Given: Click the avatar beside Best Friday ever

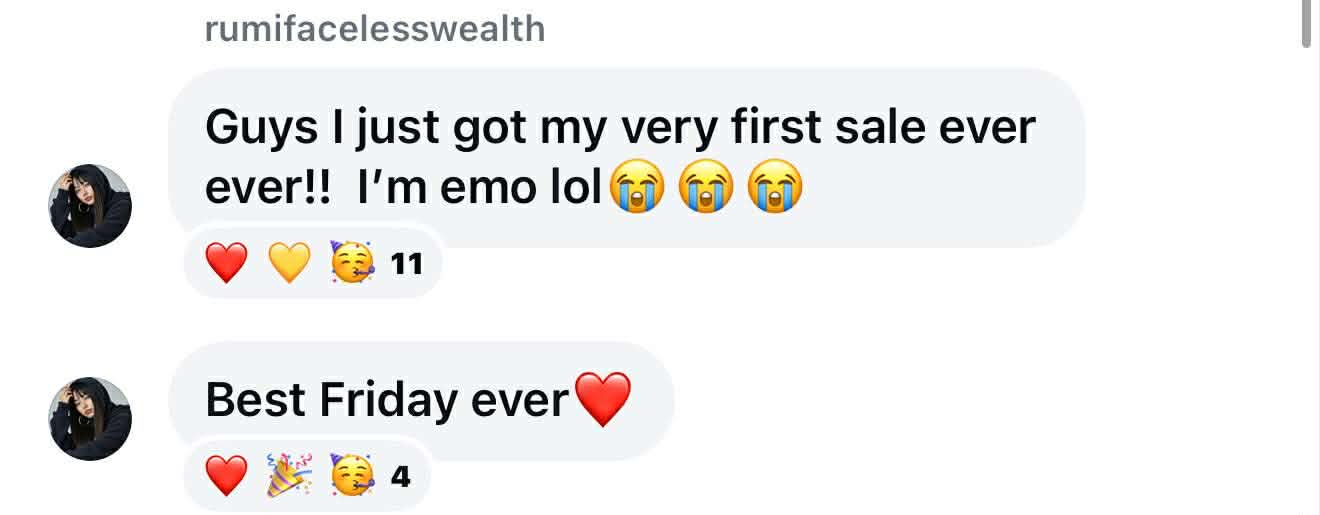Looking at the screenshot, I should pyautogui.click(x=90, y=418).
